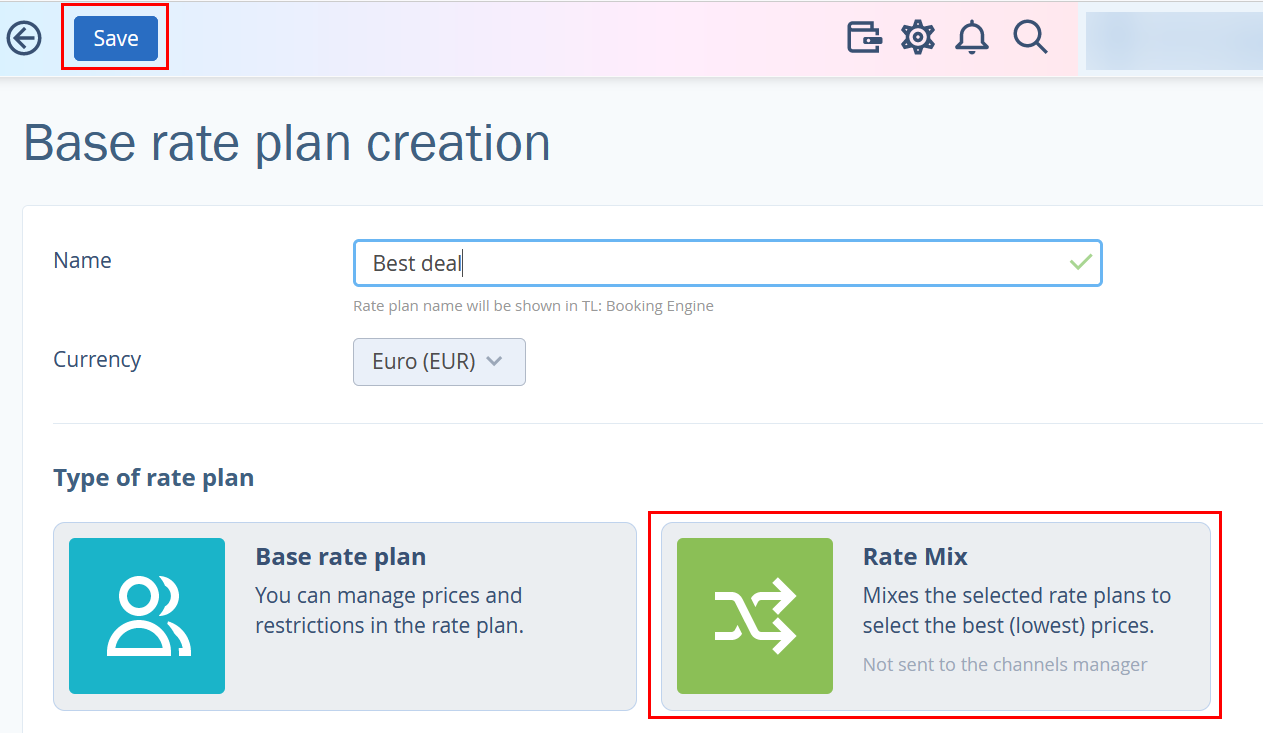The height and width of the screenshot is (733, 1263).
Task: Show notifications with the bell icon
Action: [972, 38]
